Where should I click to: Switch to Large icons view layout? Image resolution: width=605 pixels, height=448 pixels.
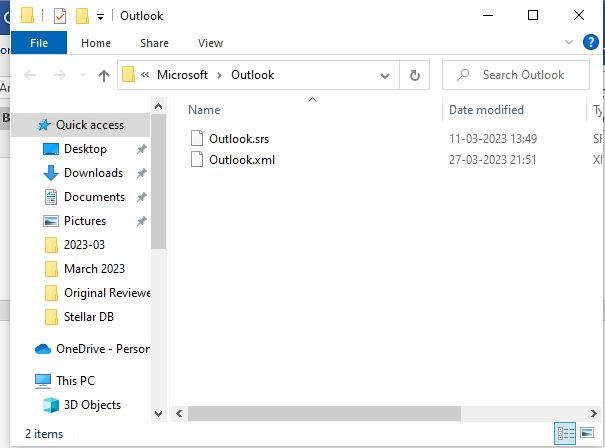[587, 433]
